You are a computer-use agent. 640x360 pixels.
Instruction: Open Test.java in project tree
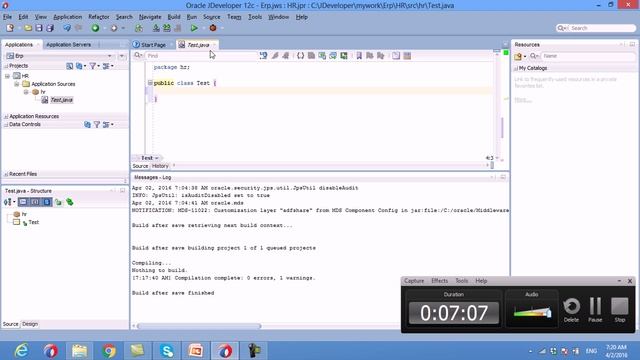[62, 100]
